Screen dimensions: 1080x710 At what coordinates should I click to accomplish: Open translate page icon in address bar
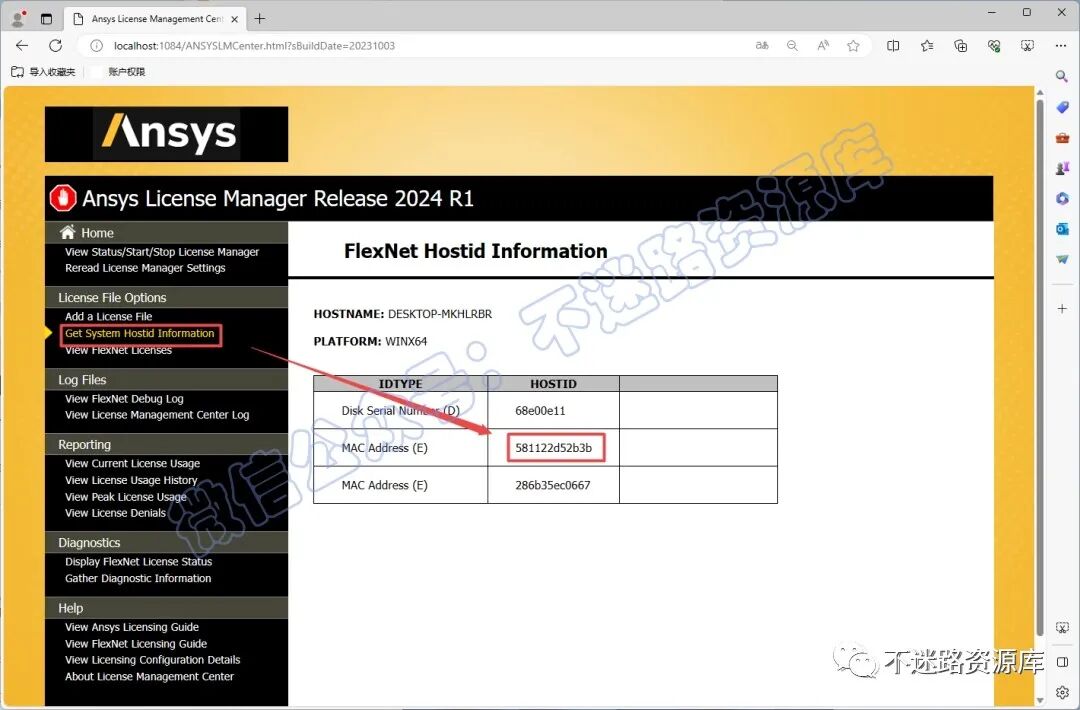point(762,45)
